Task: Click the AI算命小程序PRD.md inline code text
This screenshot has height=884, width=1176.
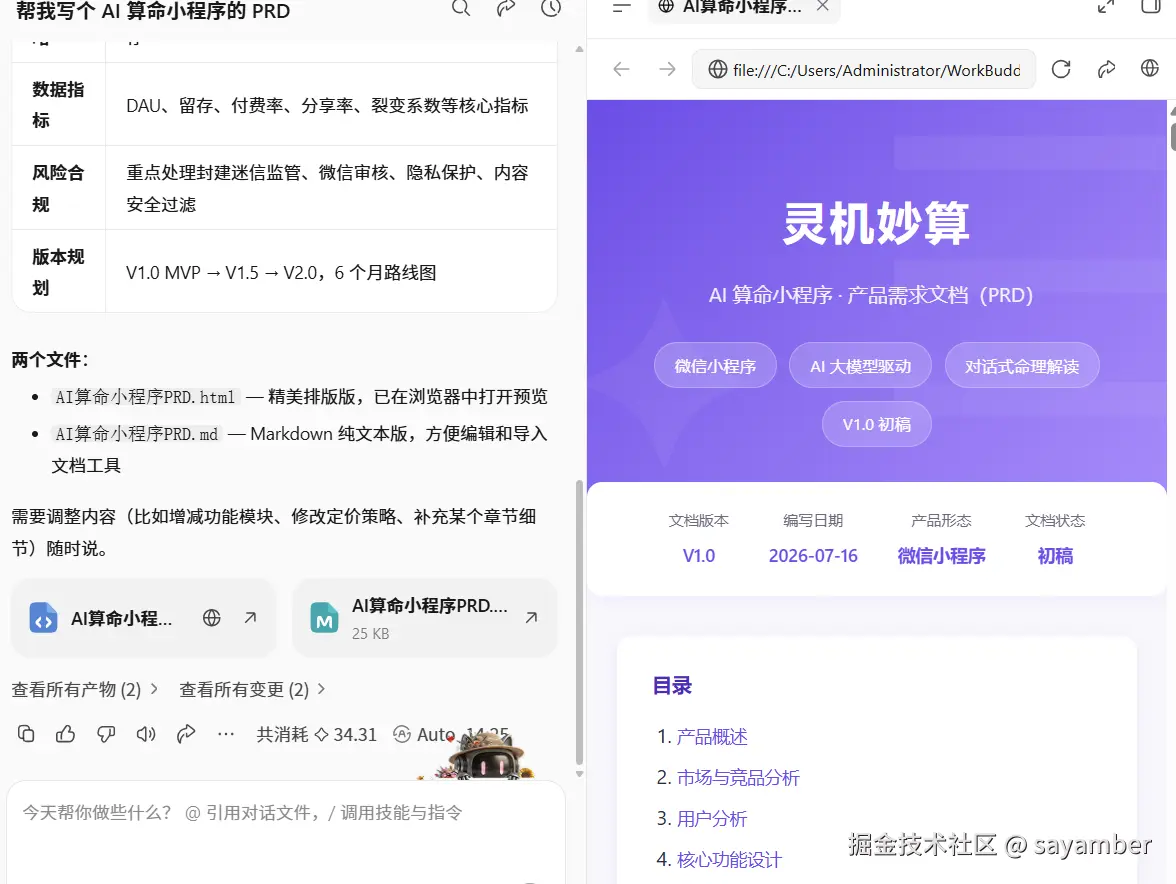Action: (x=136, y=434)
